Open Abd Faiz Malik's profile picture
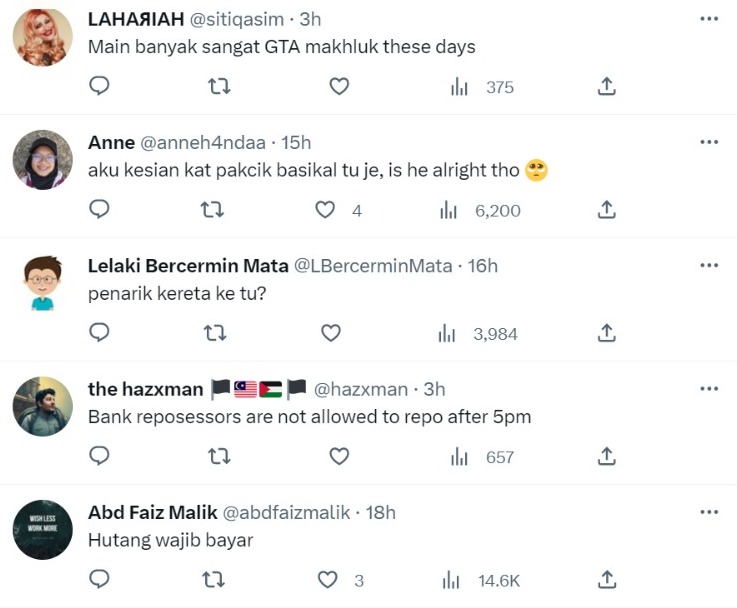The image size is (737, 608). coord(42,529)
